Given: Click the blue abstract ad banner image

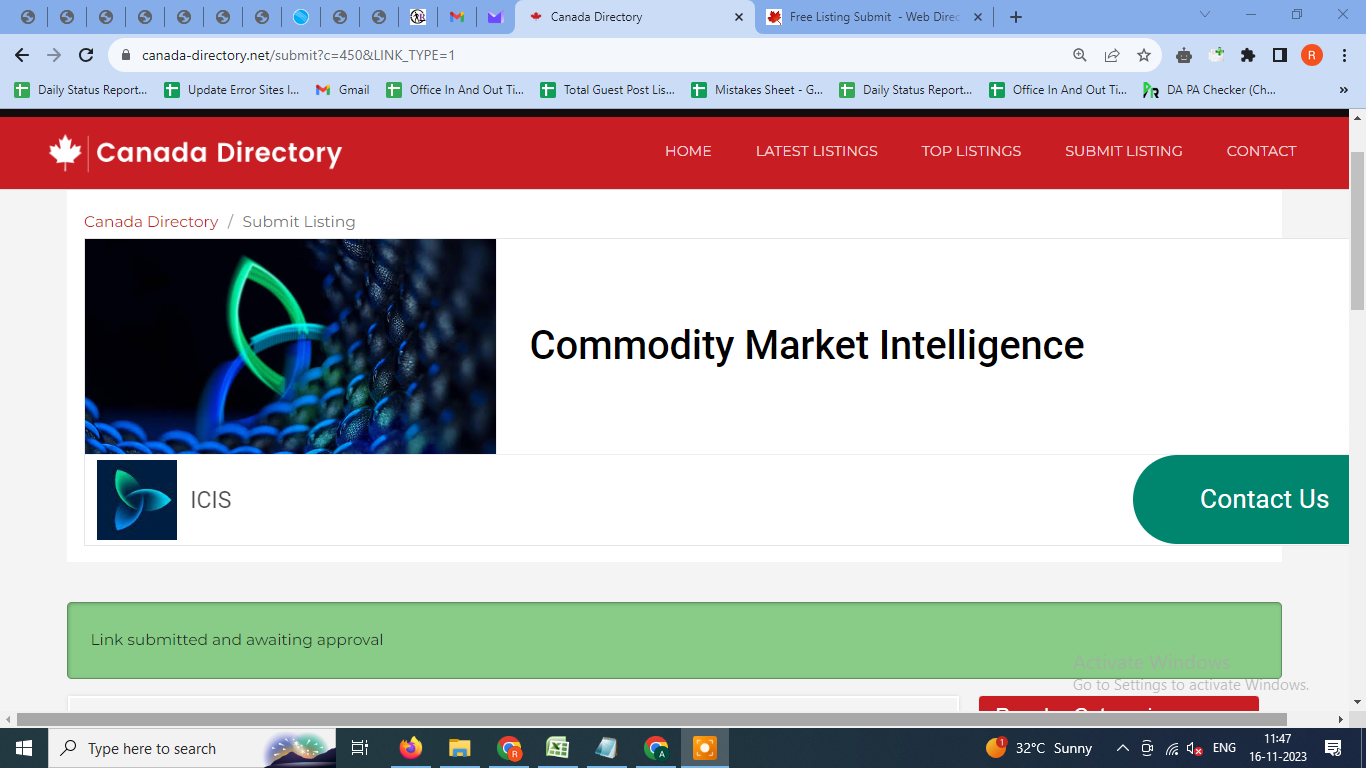Looking at the screenshot, I should [x=290, y=346].
